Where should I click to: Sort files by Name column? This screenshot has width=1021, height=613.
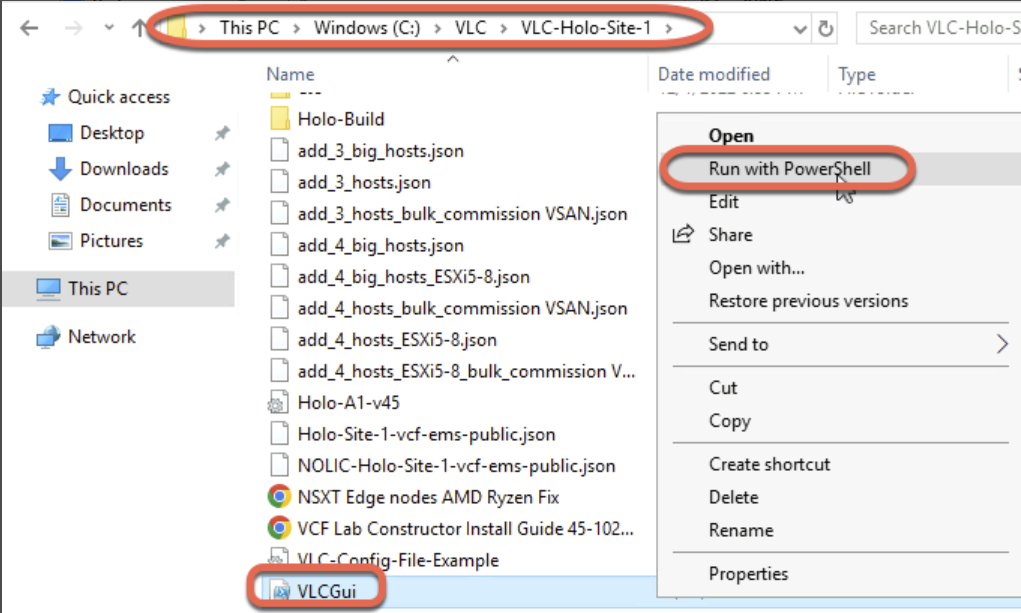(290, 74)
